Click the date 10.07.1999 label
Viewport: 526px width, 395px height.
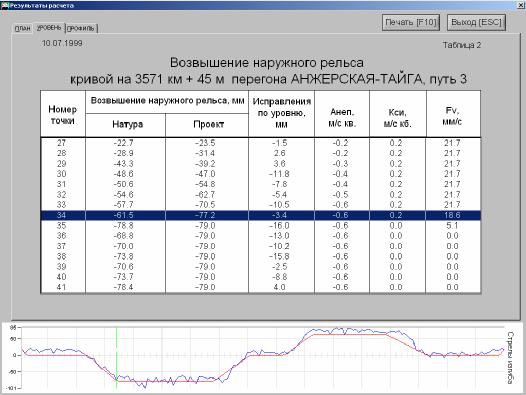click(x=62, y=43)
